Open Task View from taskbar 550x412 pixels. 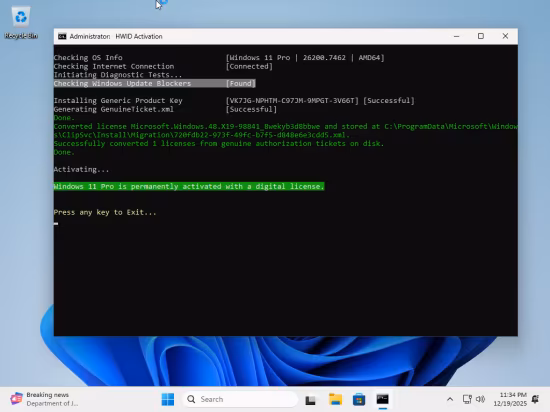(310, 399)
